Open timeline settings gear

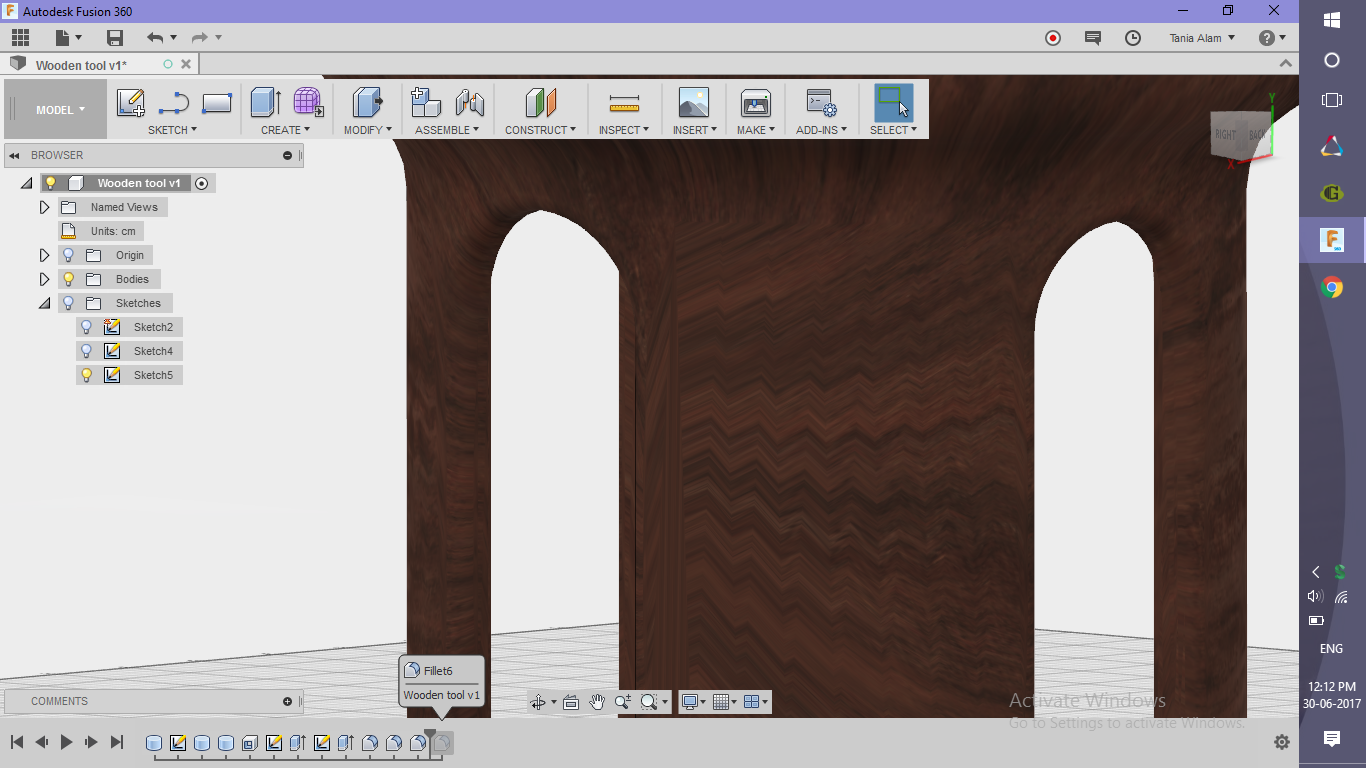(x=1282, y=742)
